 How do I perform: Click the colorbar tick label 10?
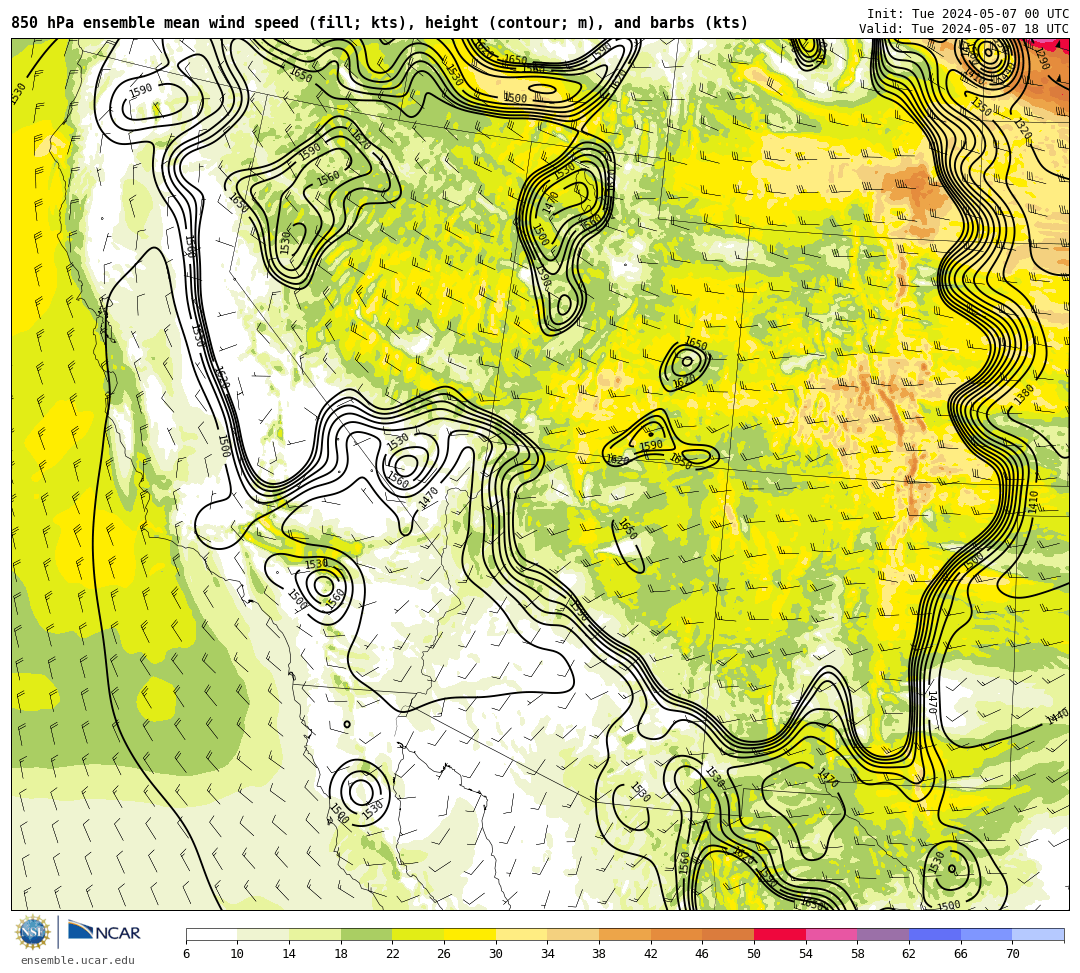[x=238, y=954]
